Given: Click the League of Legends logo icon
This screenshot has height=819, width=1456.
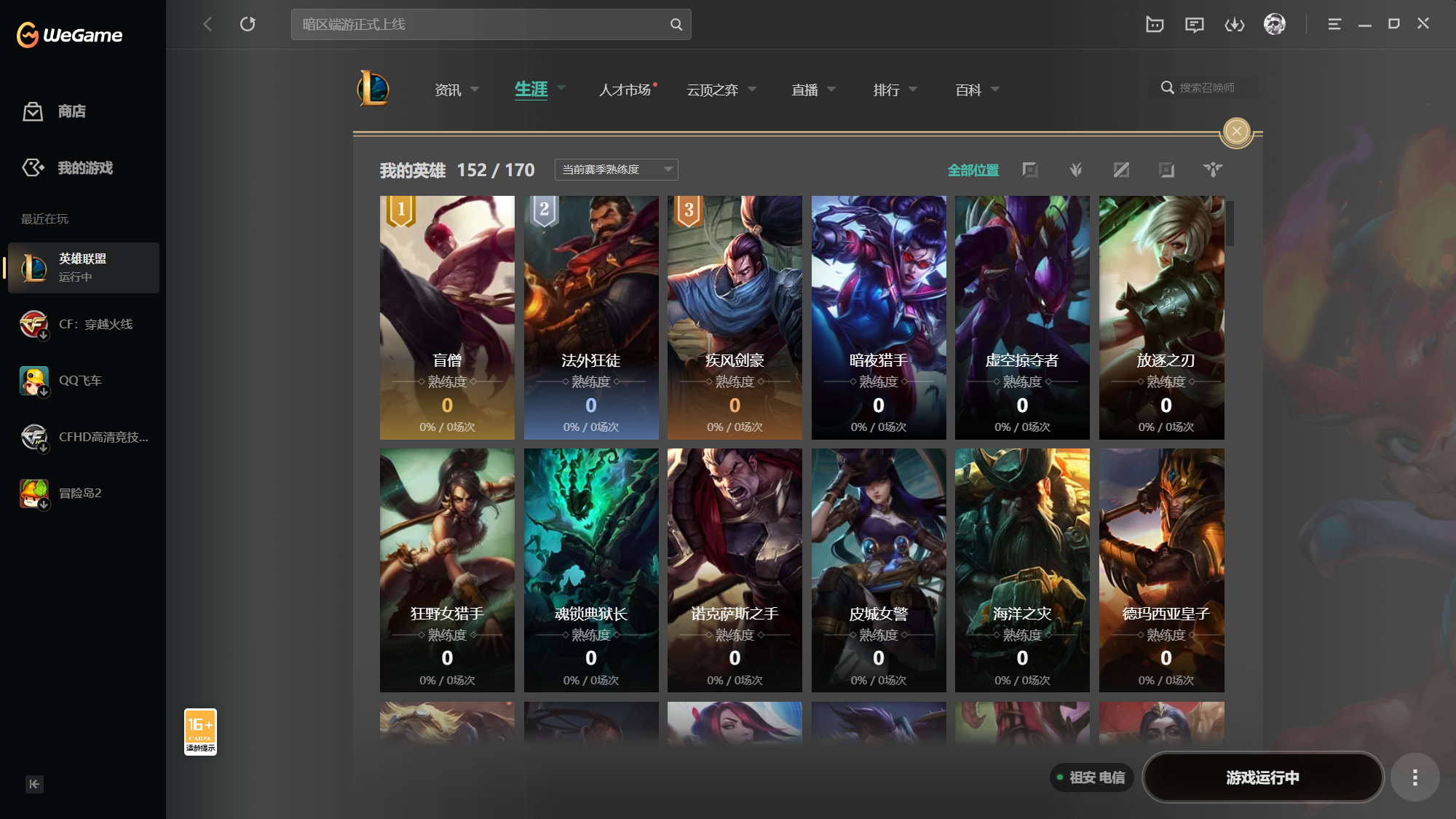Looking at the screenshot, I should [373, 89].
